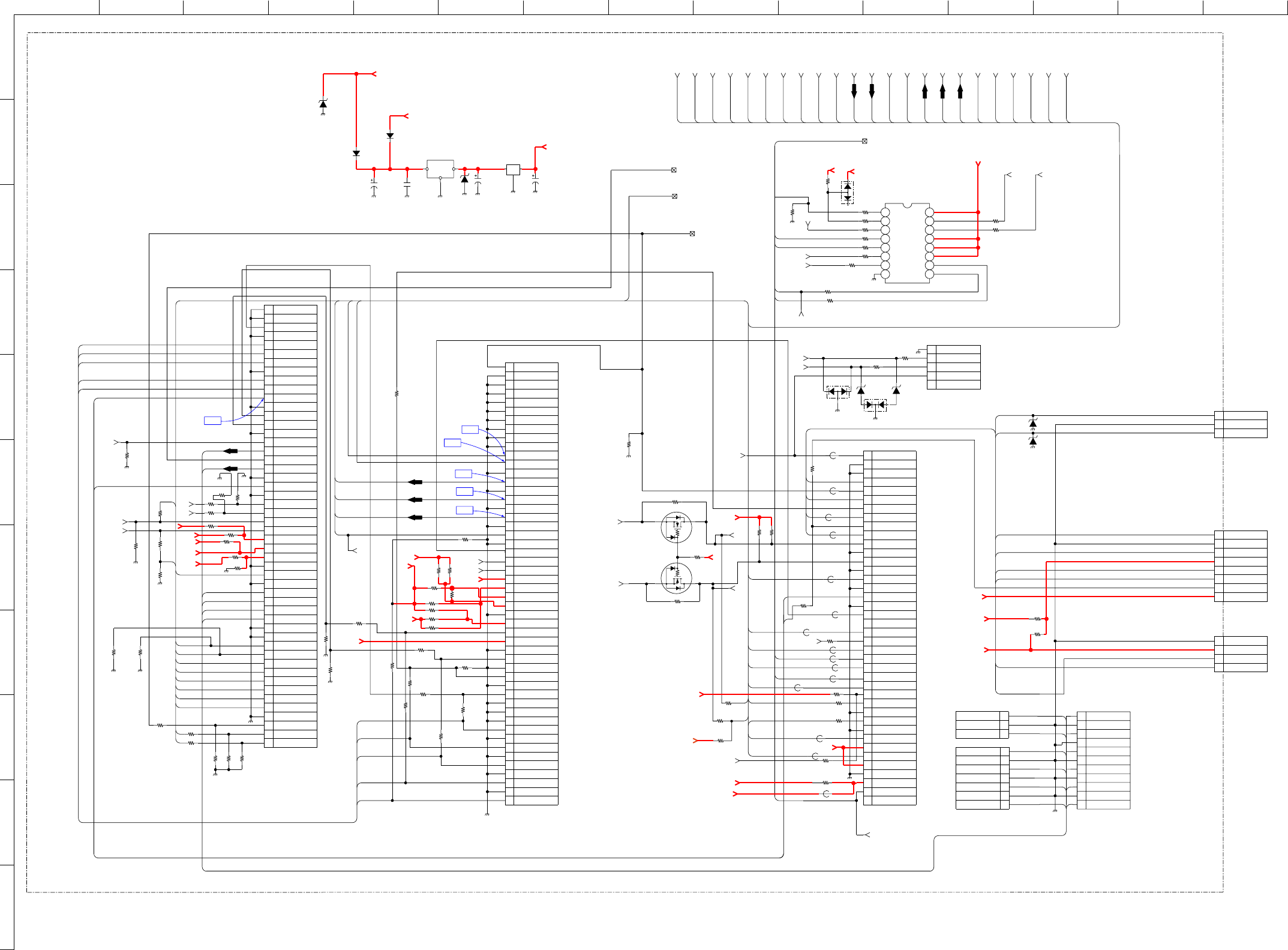Click the upper MOSFET transistor circle

coord(676,528)
